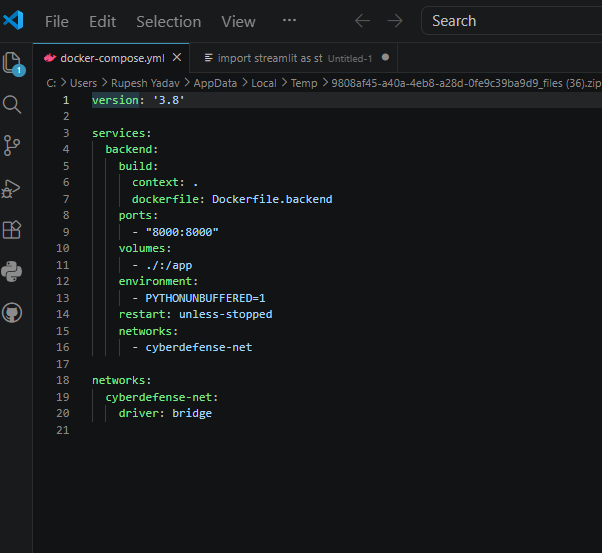Click the 'restart:' key on line 14

click(145, 315)
